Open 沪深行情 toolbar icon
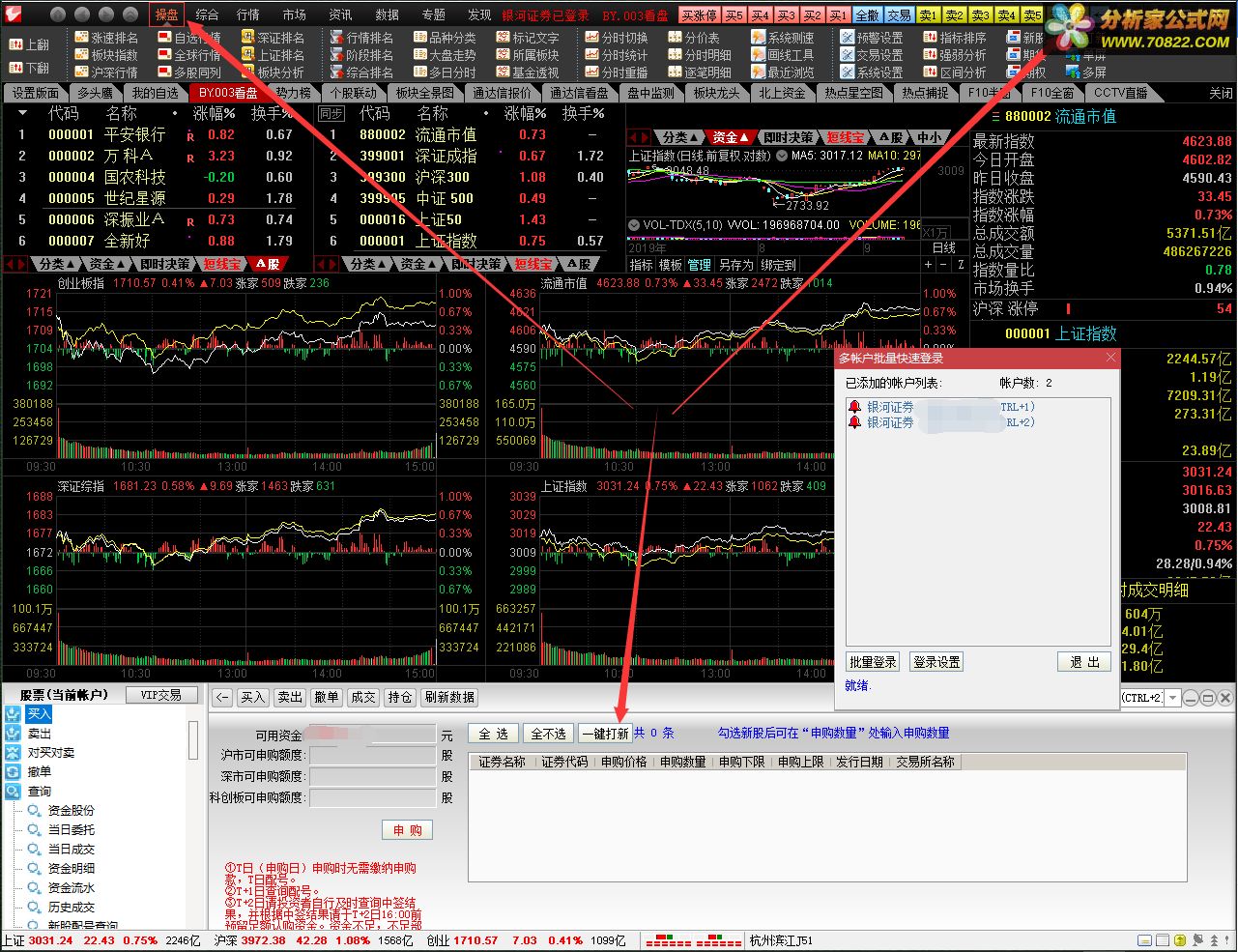 (x=106, y=72)
